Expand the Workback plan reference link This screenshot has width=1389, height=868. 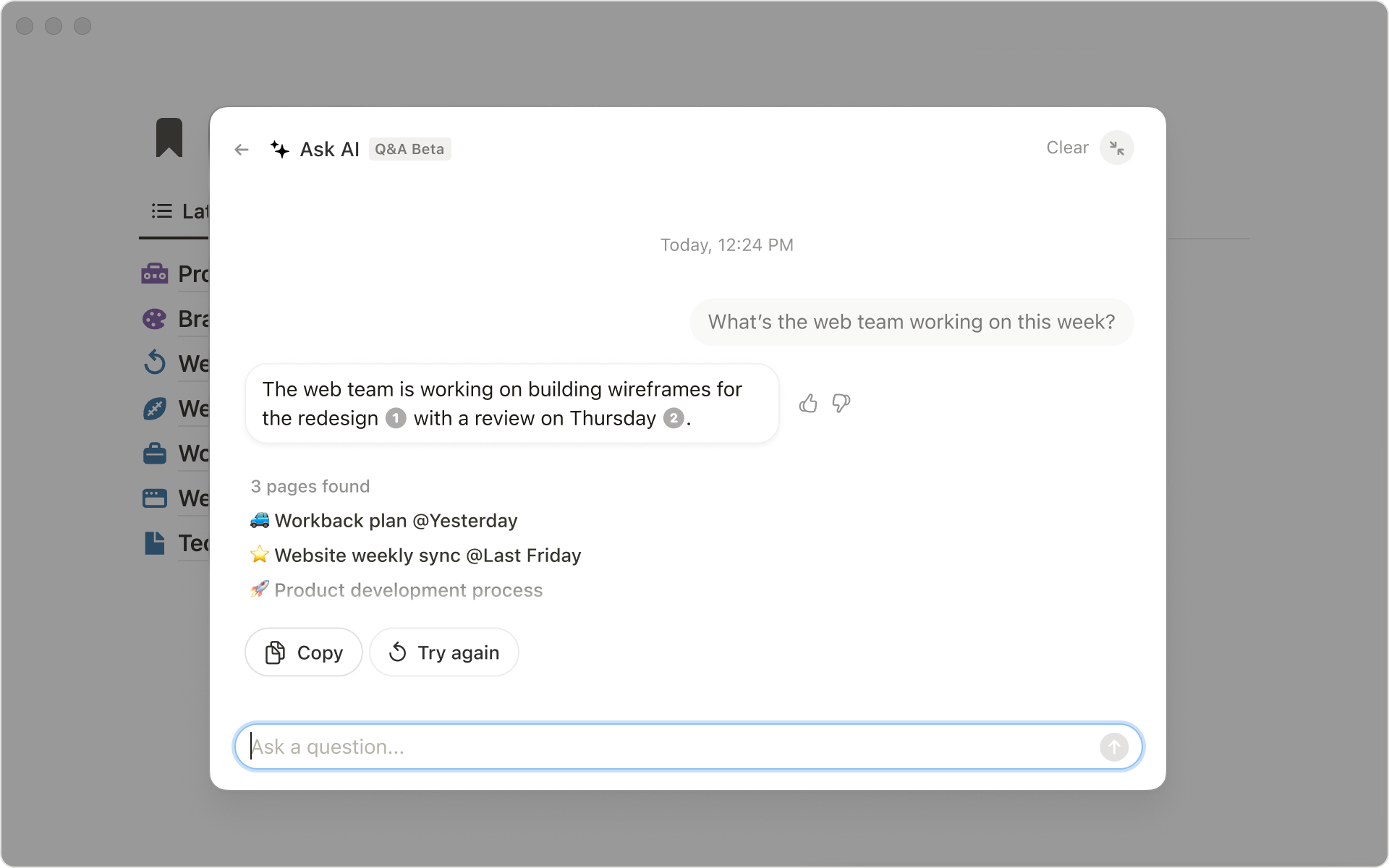pos(384,520)
